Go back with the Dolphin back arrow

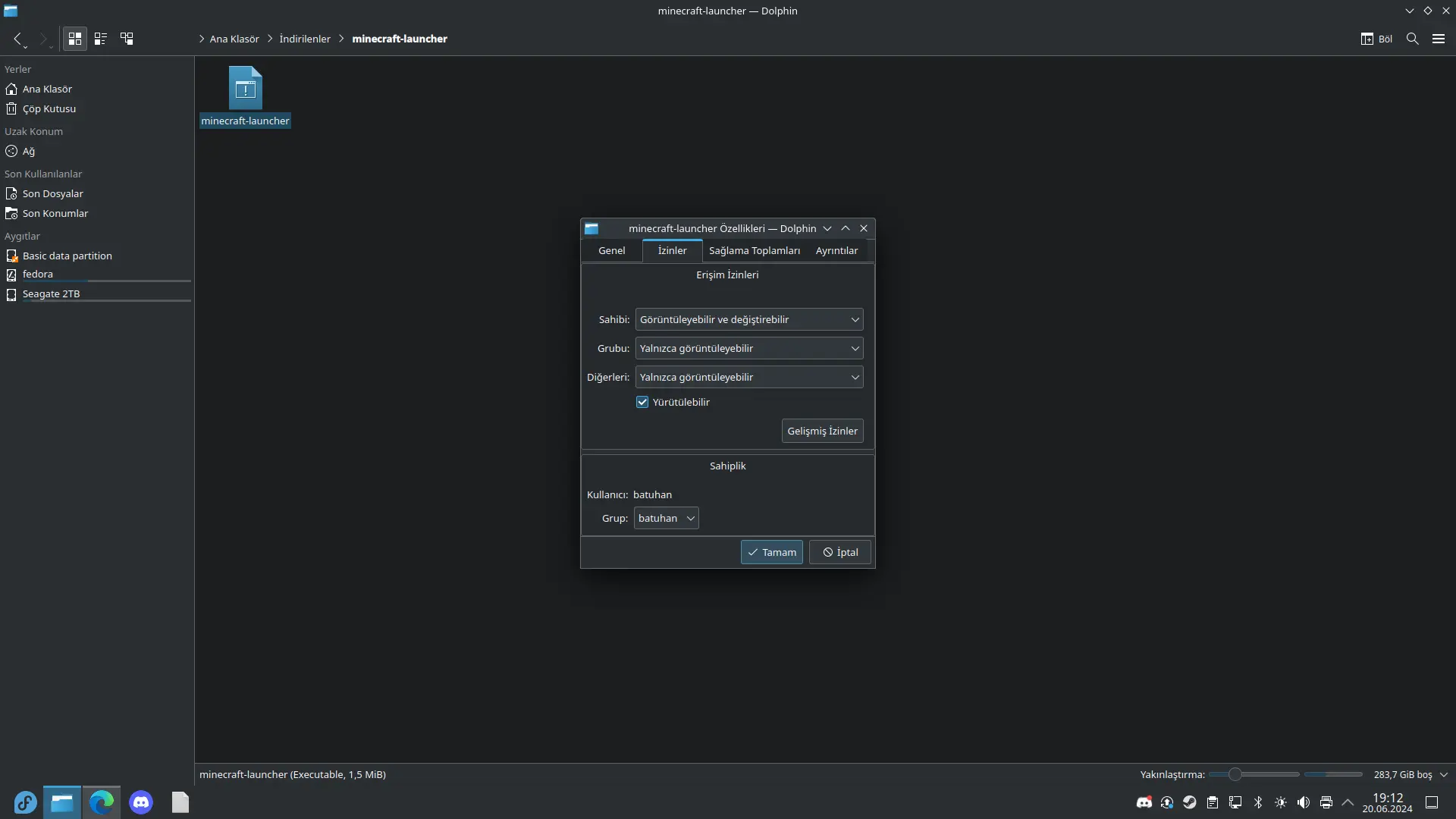coord(17,38)
